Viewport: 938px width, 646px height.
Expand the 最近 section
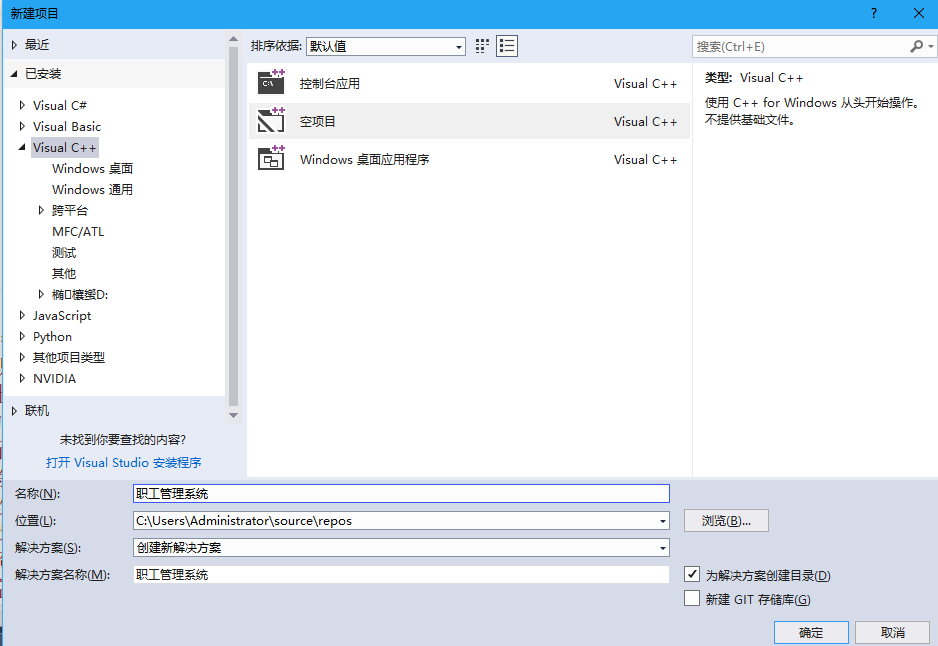(x=14, y=45)
